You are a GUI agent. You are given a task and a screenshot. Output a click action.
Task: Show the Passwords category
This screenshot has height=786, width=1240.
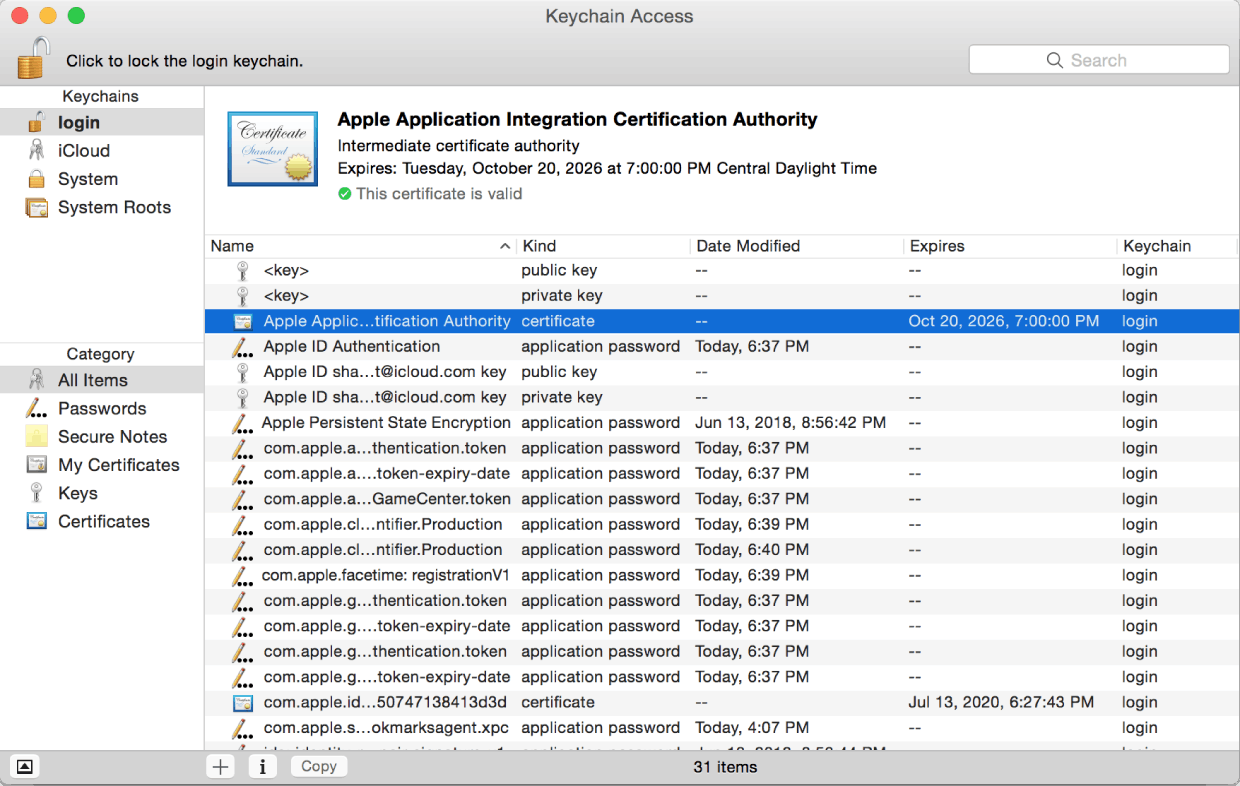[102, 408]
